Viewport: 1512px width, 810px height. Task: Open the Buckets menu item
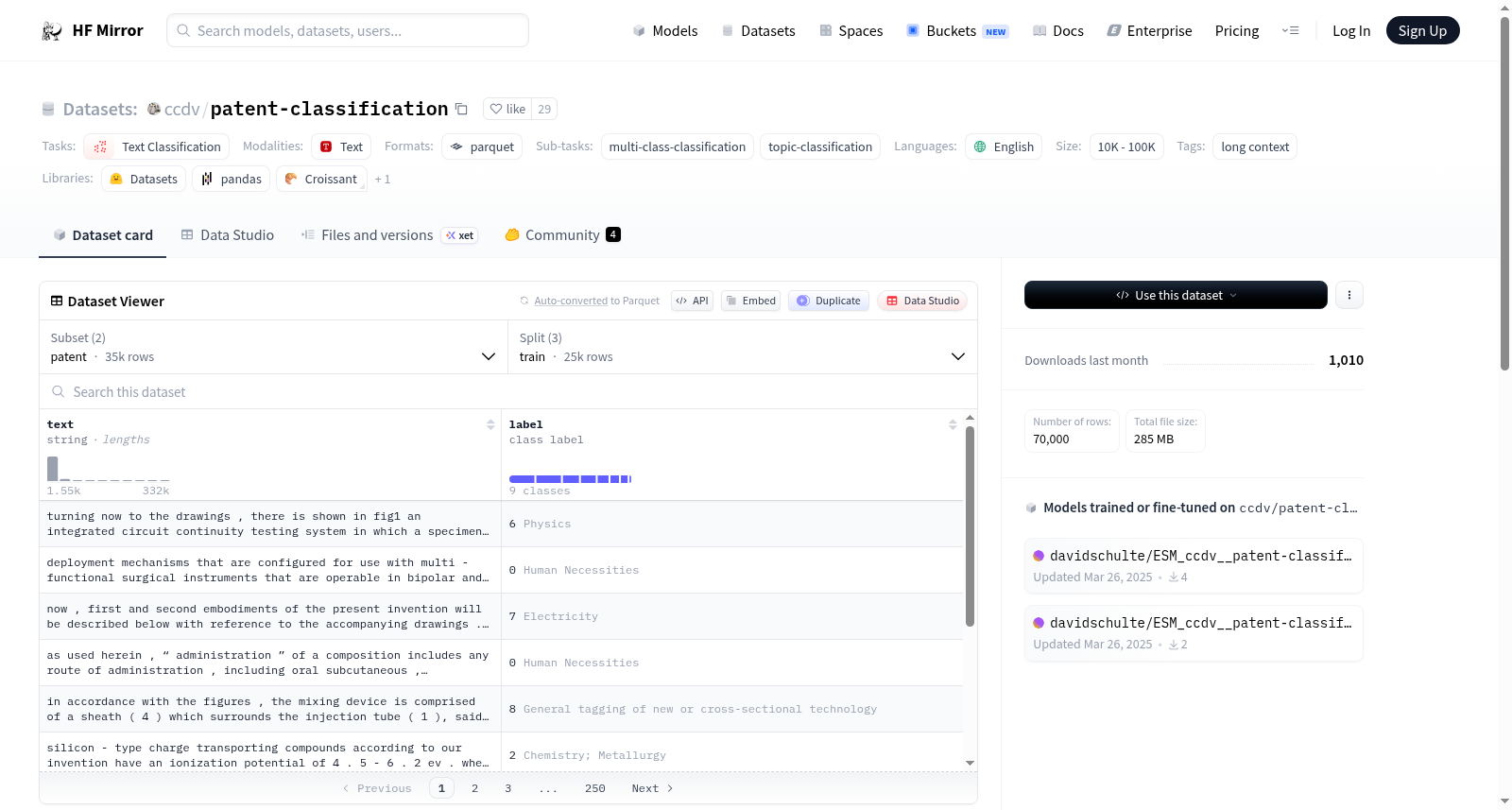(957, 31)
